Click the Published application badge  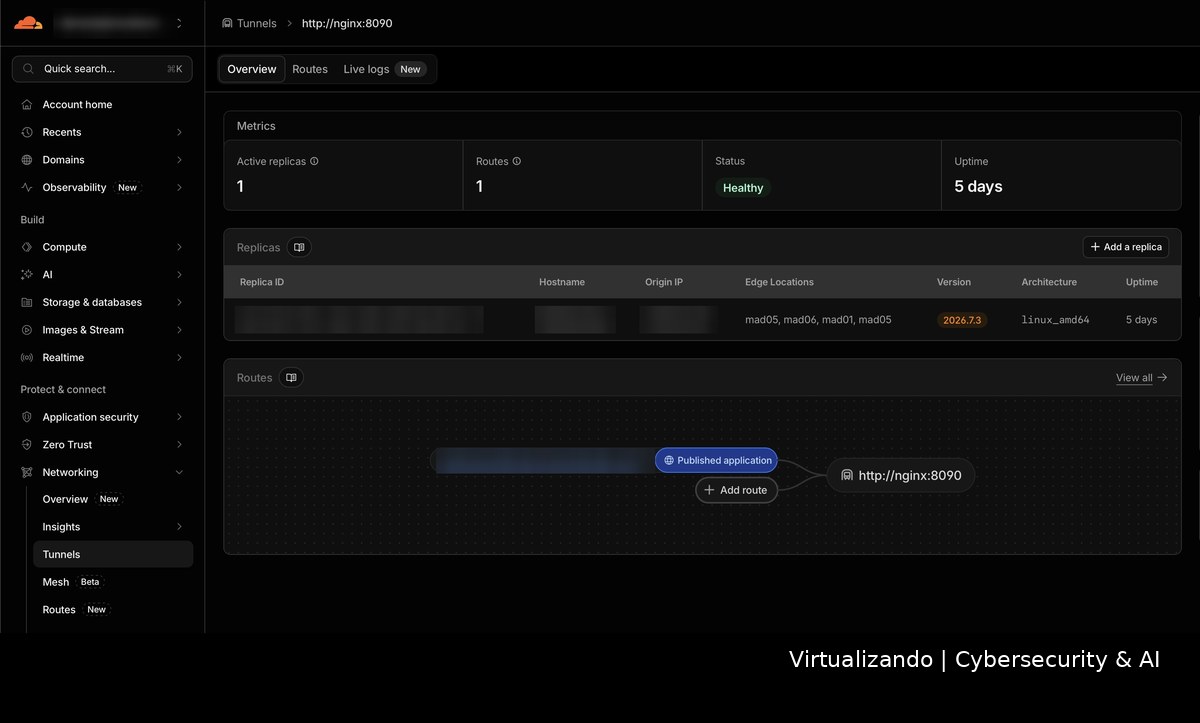pos(716,460)
